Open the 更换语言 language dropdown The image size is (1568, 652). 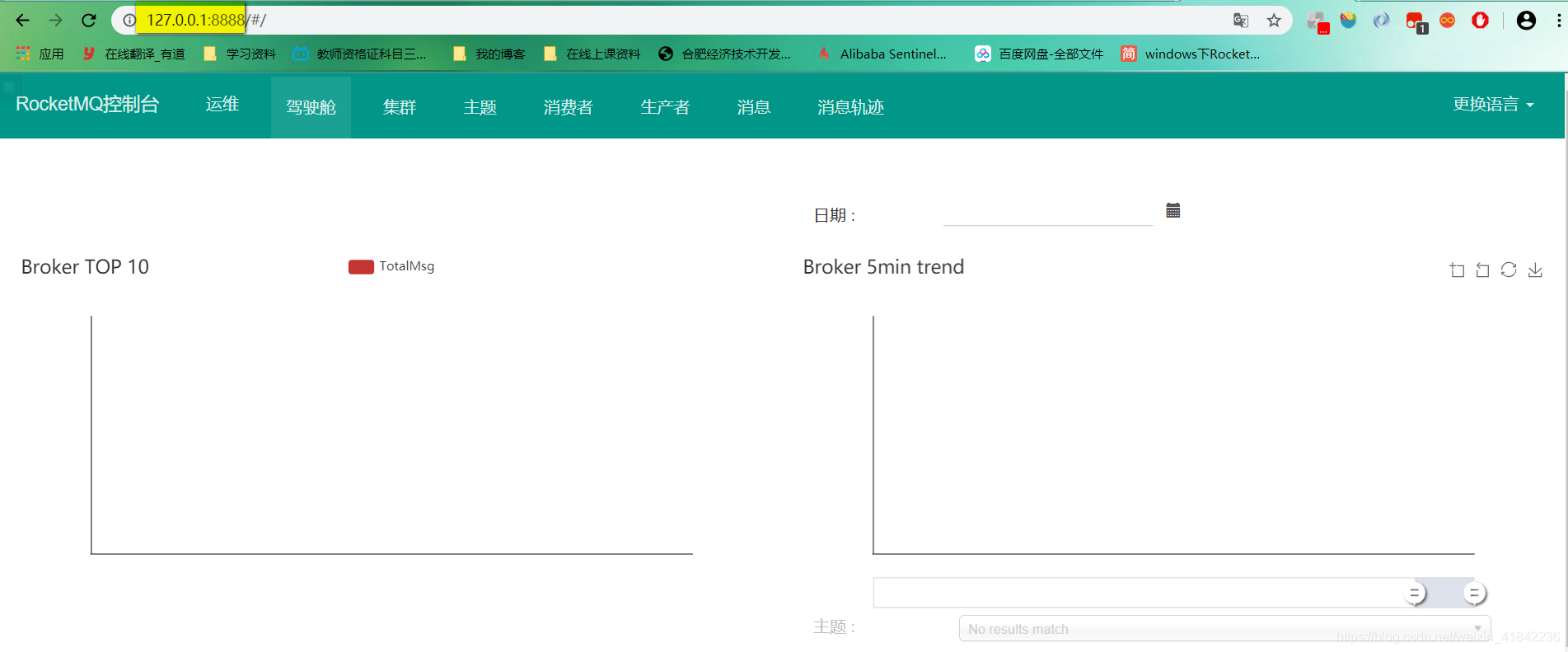point(1493,105)
